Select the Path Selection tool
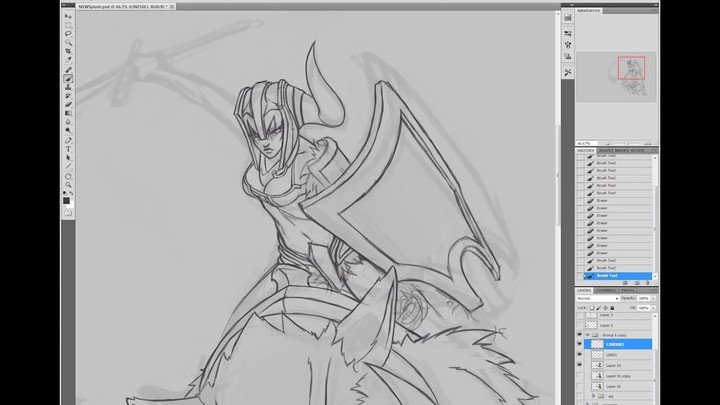This screenshot has width=720, height=405. (68, 158)
